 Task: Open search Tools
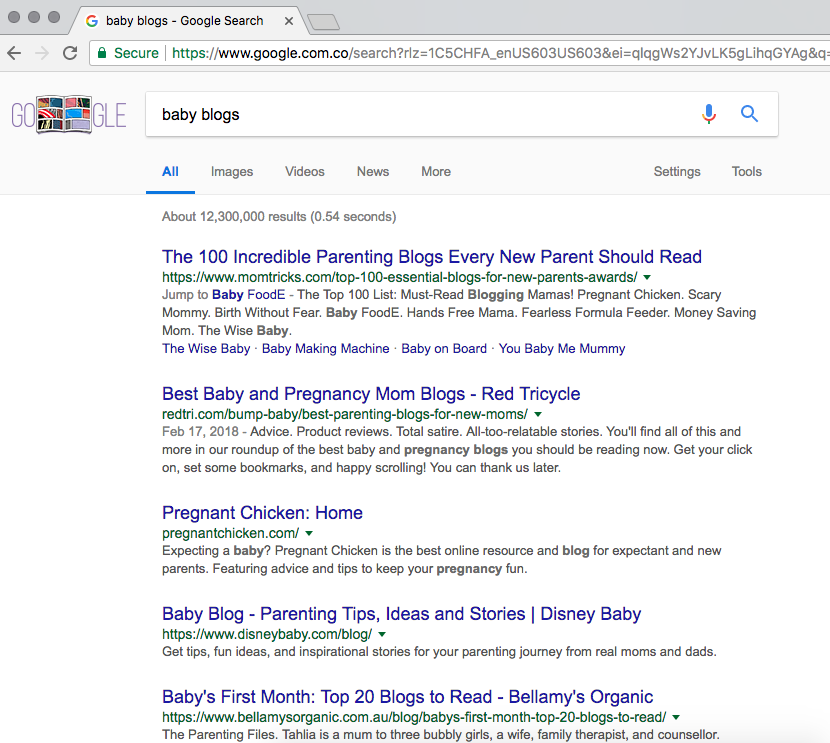[746, 171]
